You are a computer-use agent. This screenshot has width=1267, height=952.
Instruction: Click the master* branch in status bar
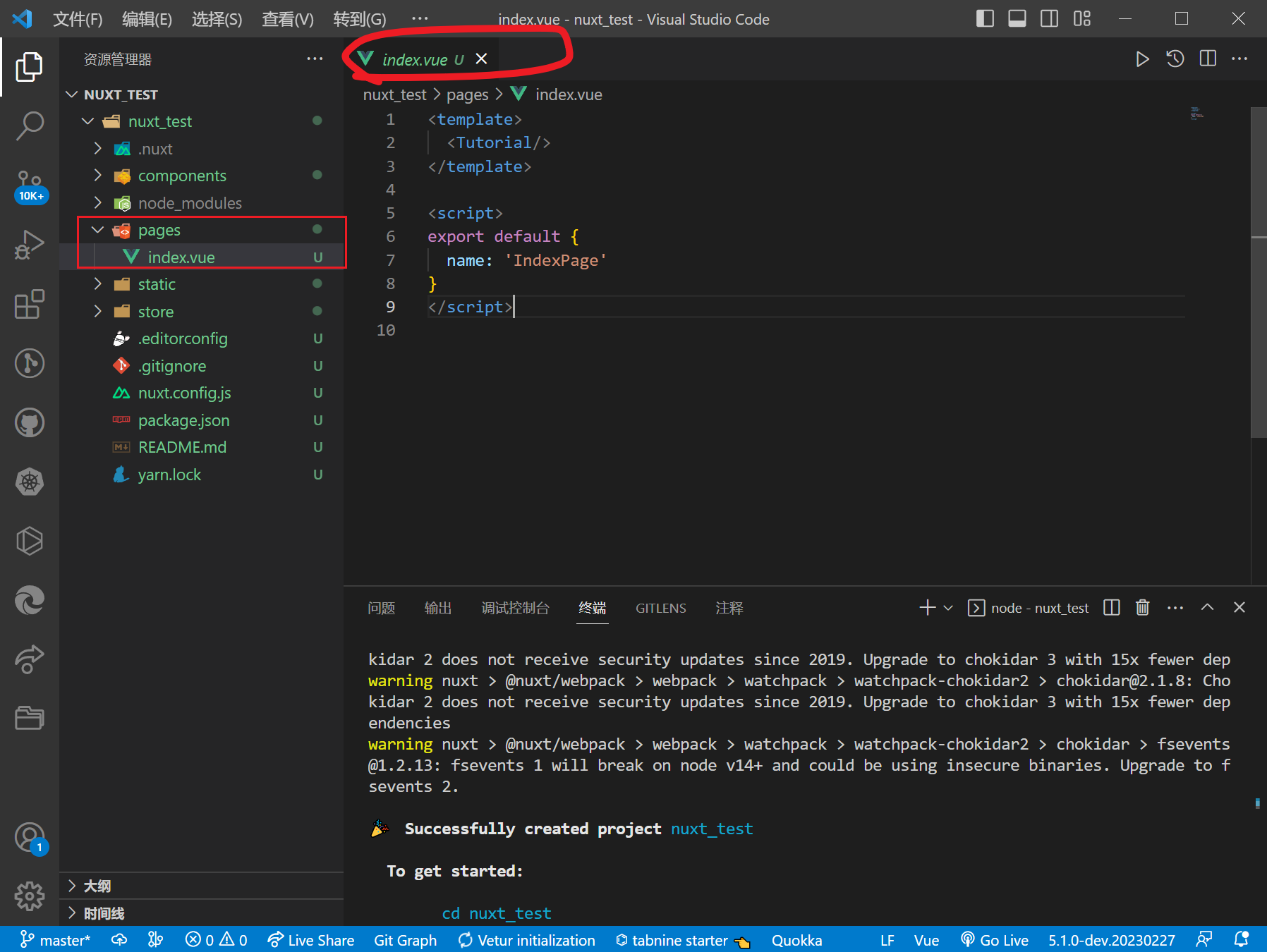[55, 939]
